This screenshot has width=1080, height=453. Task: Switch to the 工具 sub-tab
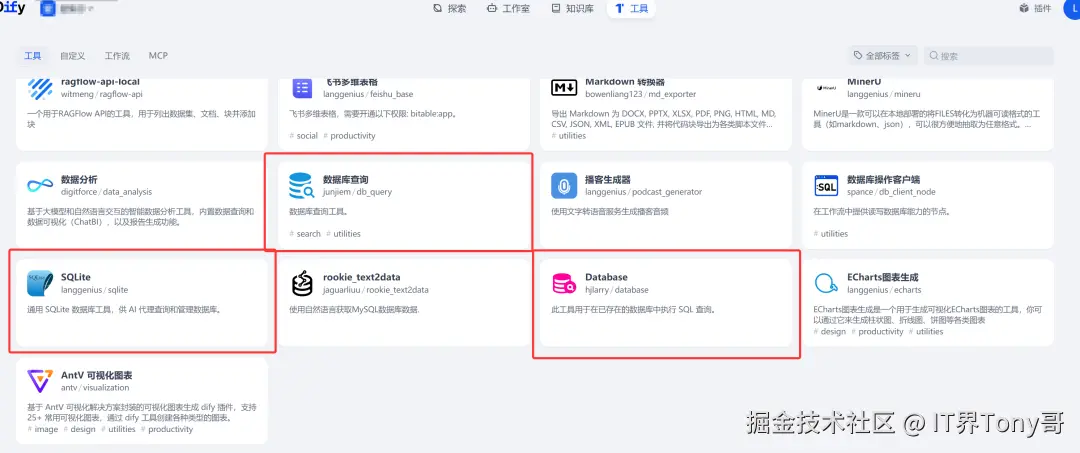[x=32, y=56]
